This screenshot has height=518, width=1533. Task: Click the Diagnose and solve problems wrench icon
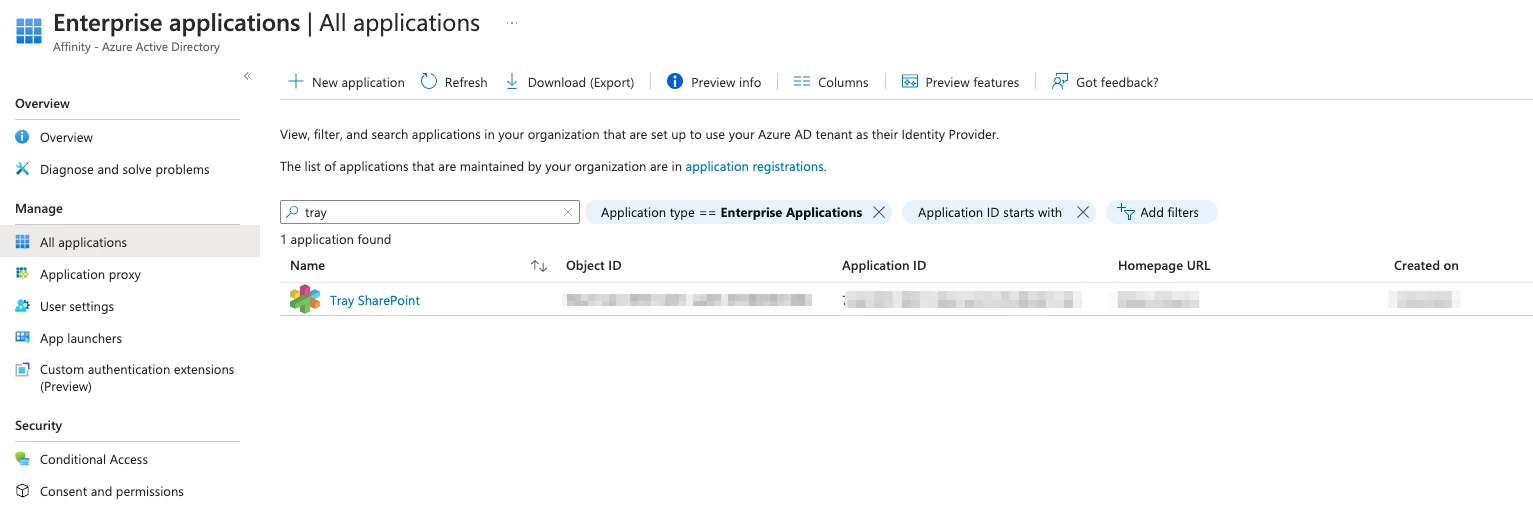pyautogui.click(x=23, y=169)
